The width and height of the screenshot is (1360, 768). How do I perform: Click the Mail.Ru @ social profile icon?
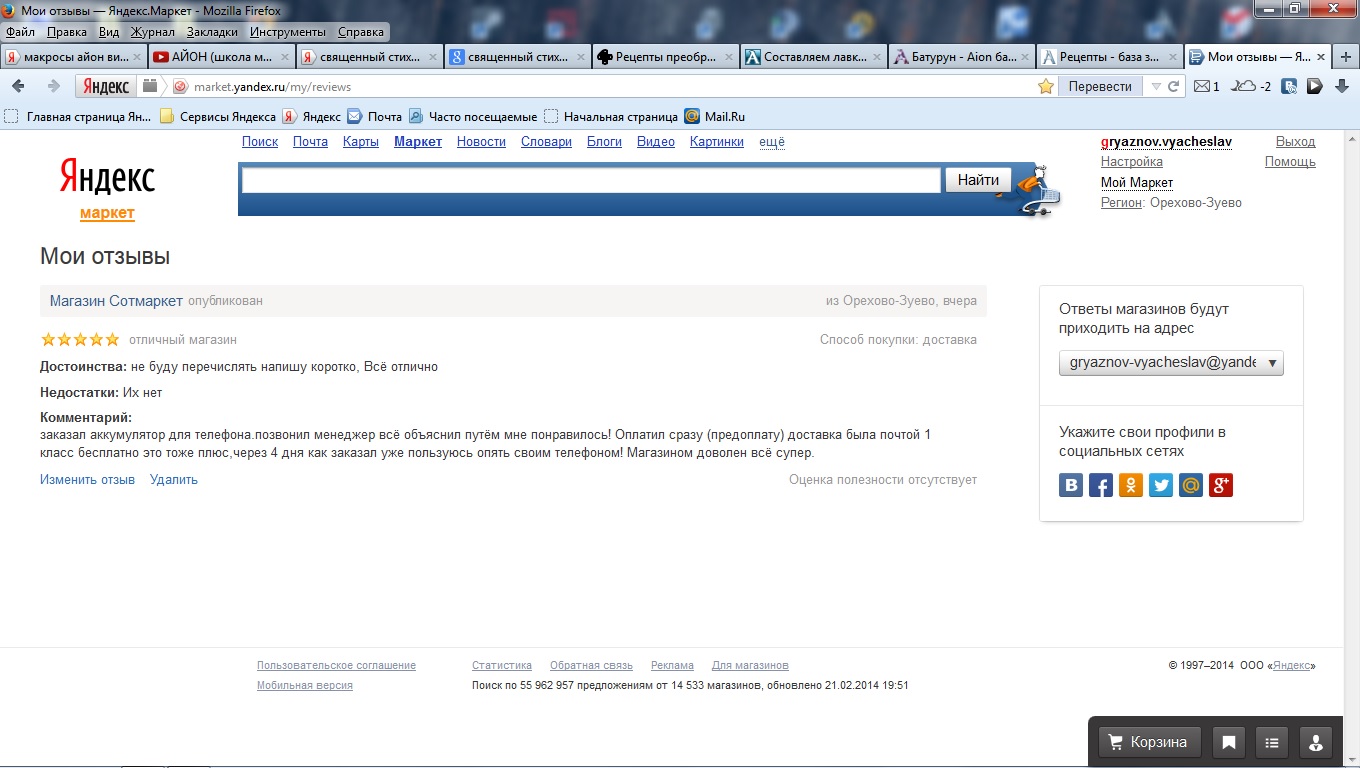(x=1191, y=486)
